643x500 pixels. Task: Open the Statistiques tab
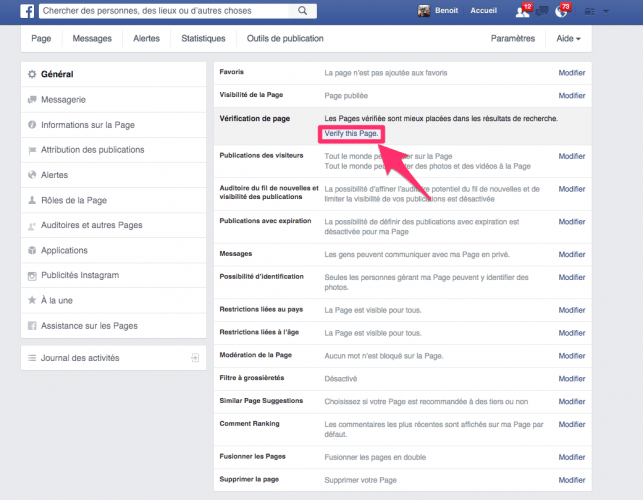203,39
